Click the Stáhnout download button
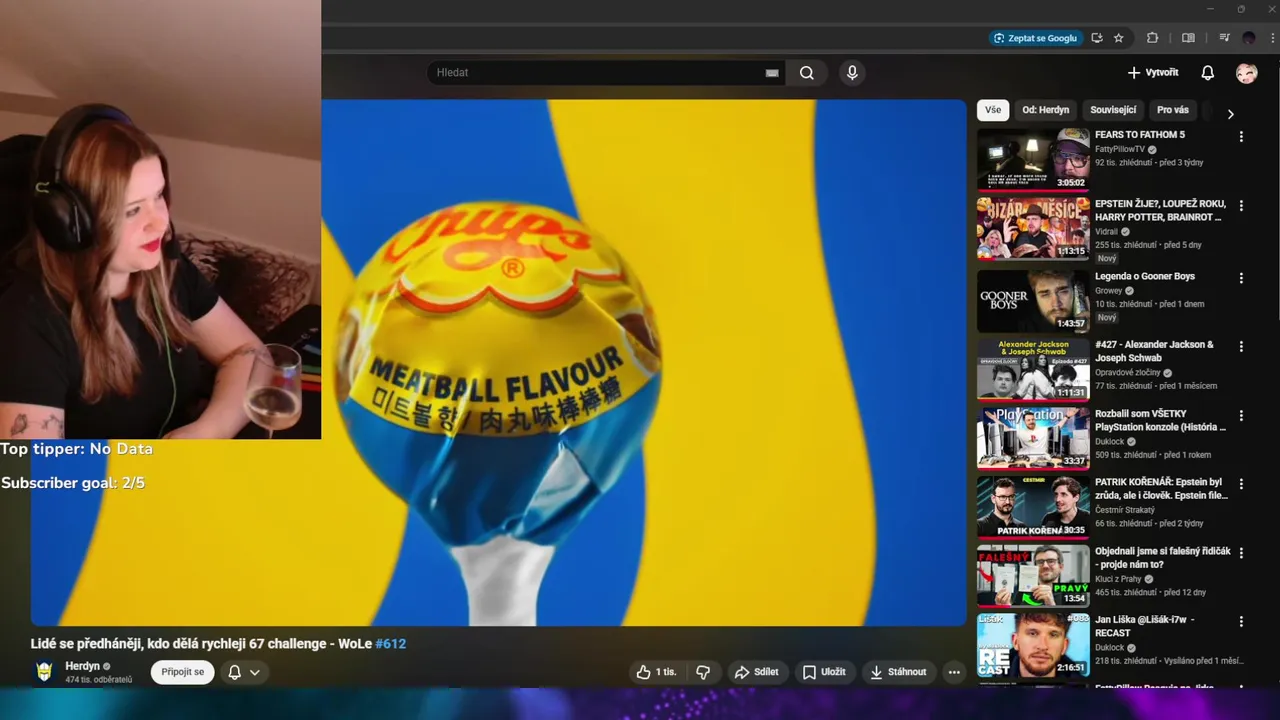Viewport: 1280px width, 720px height. [x=898, y=672]
